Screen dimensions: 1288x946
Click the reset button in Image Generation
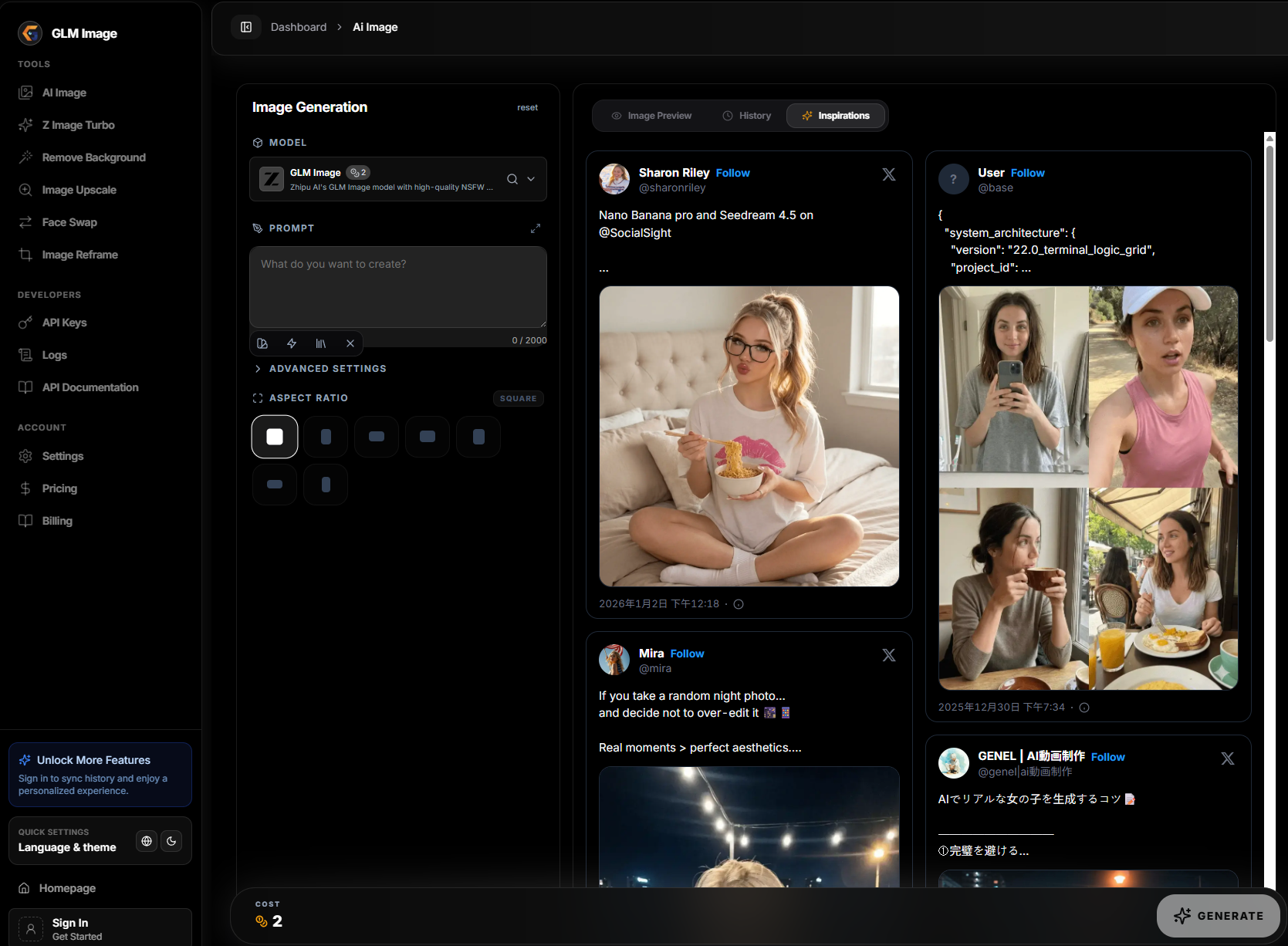pyautogui.click(x=528, y=107)
